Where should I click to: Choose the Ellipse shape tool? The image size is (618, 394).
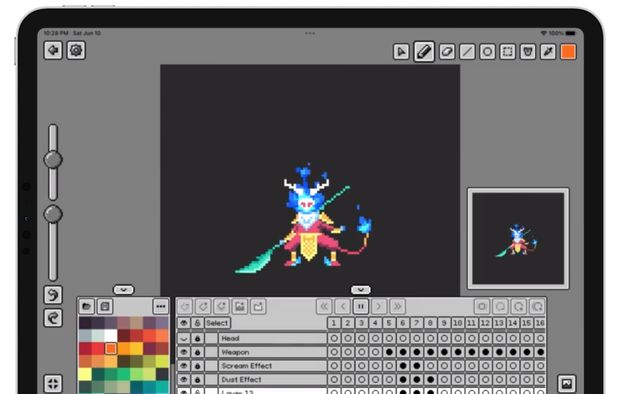click(488, 52)
